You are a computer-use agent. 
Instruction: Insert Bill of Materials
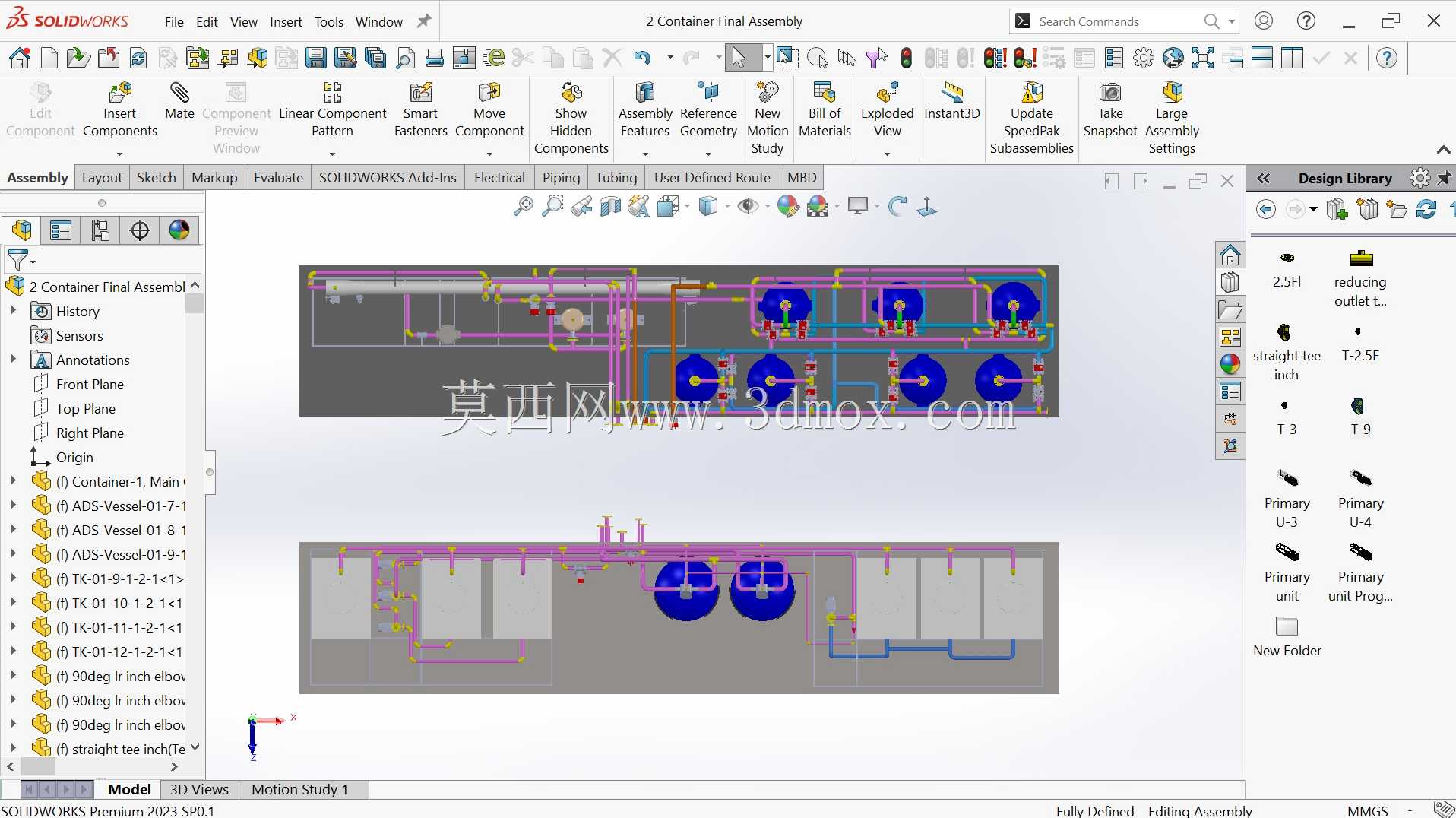(x=825, y=110)
